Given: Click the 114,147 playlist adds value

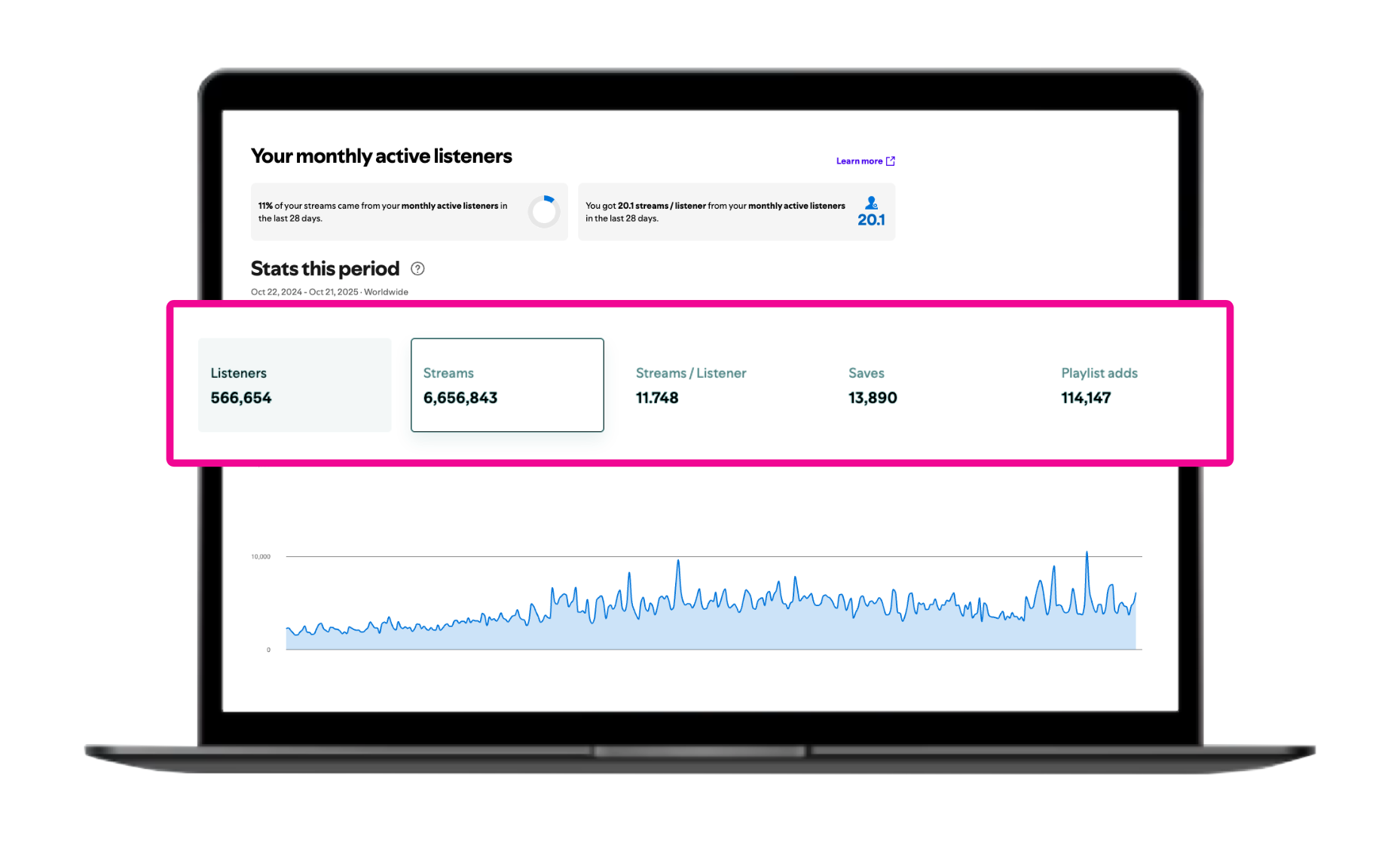Looking at the screenshot, I should (x=1086, y=398).
